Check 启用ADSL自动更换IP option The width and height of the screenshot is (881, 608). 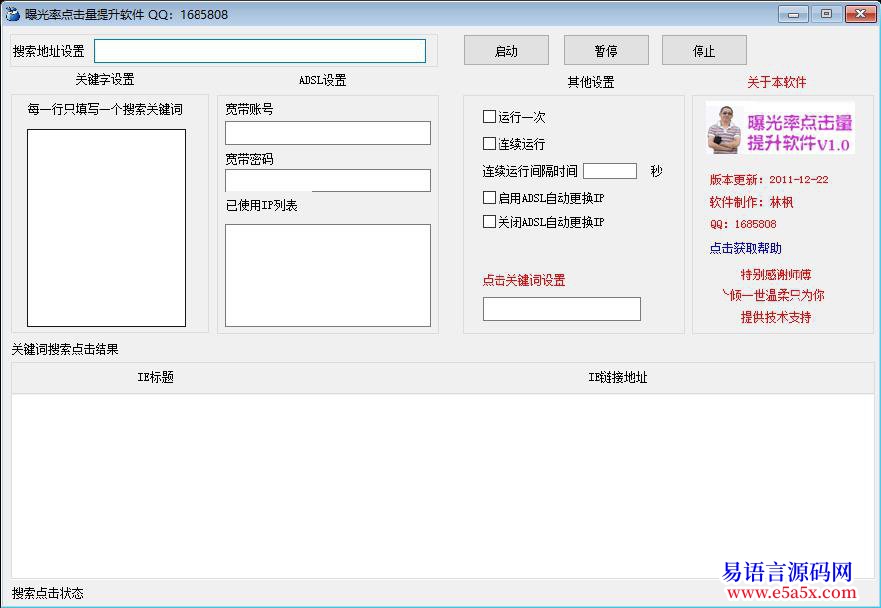coord(487,197)
